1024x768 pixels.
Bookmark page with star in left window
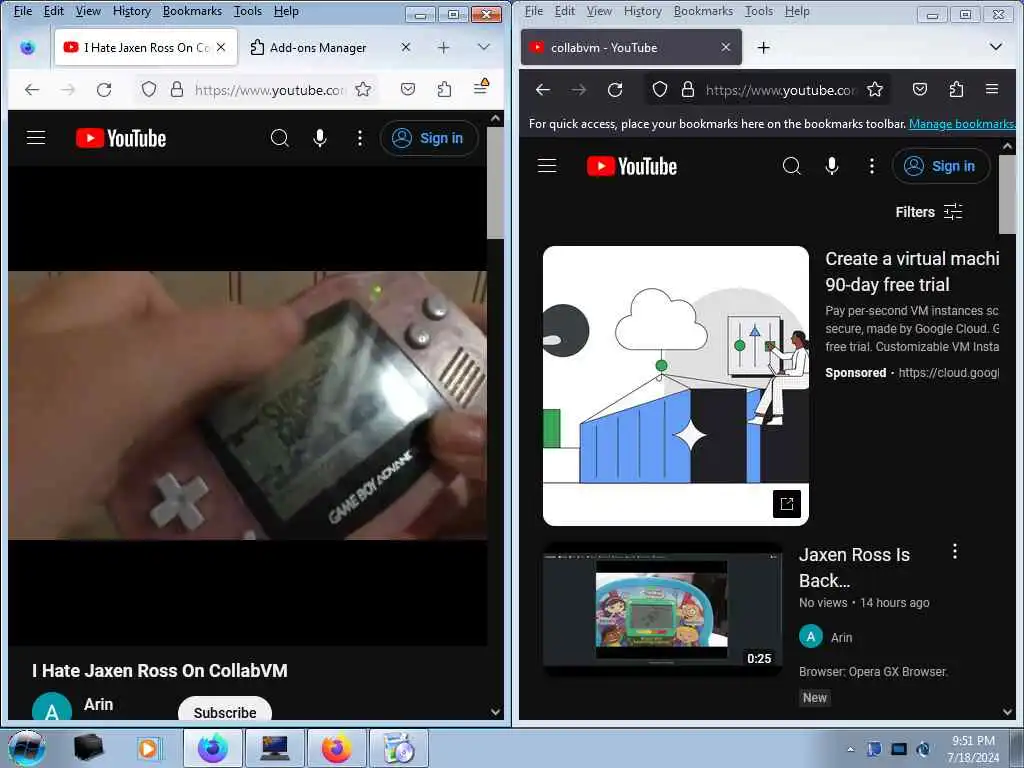coord(363,89)
